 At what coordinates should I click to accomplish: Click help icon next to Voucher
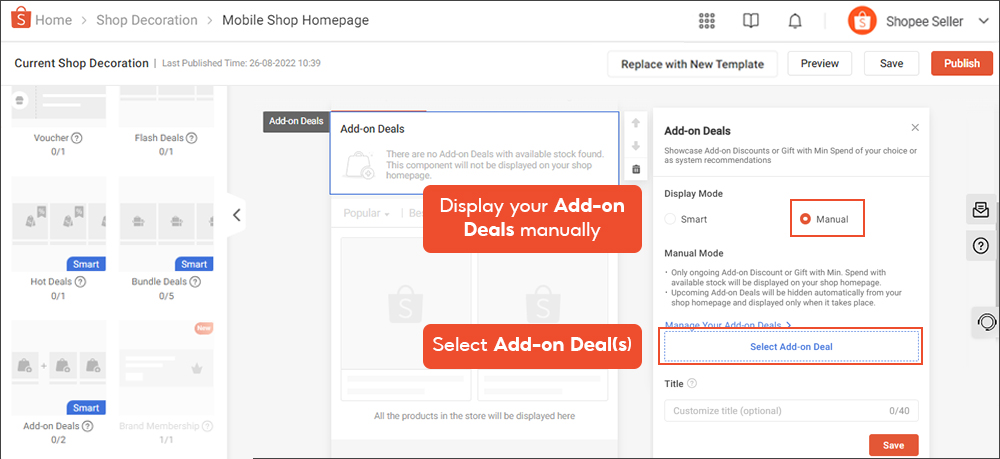click(x=77, y=138)
